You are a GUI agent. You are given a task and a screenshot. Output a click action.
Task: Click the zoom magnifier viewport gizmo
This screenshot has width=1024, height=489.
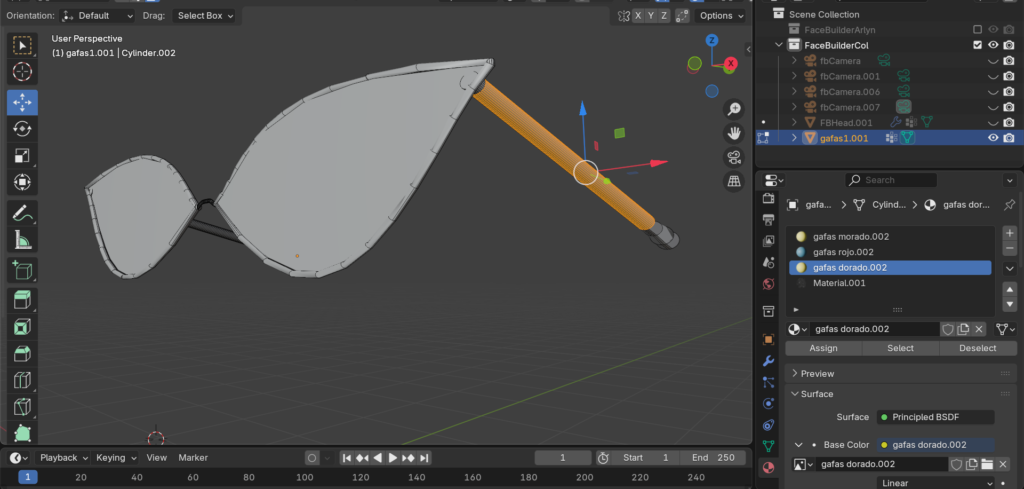734,109
